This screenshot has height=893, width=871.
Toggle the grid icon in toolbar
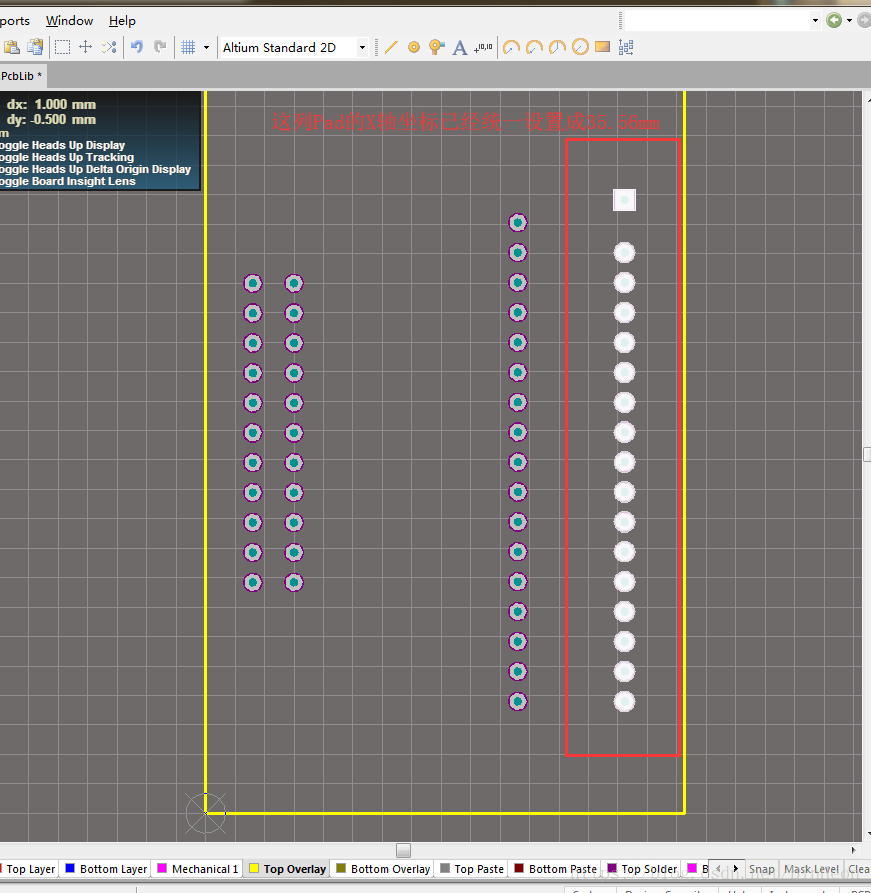pos(188,47)
